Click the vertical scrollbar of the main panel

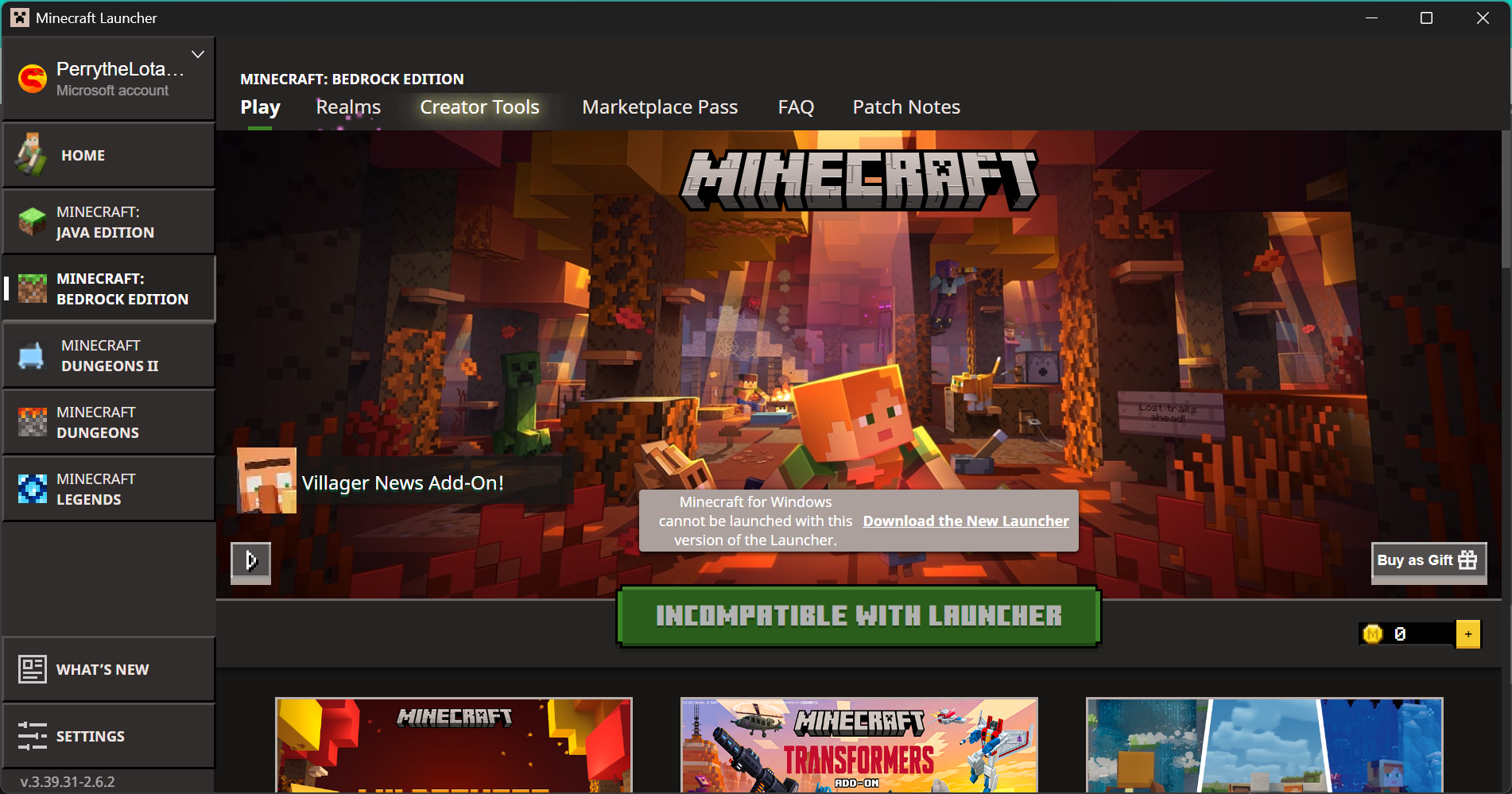point(1506,199)
